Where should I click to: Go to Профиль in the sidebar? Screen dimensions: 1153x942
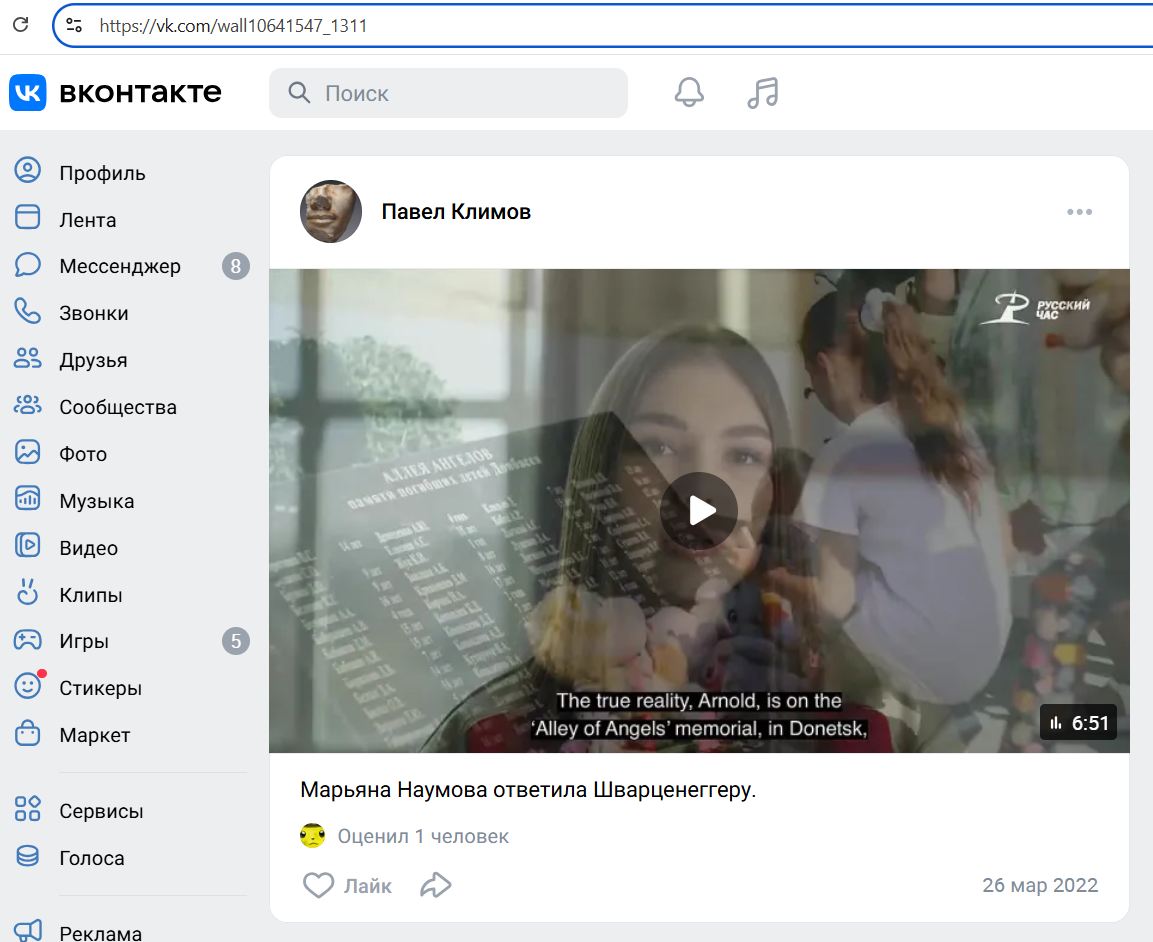point(101,173)
